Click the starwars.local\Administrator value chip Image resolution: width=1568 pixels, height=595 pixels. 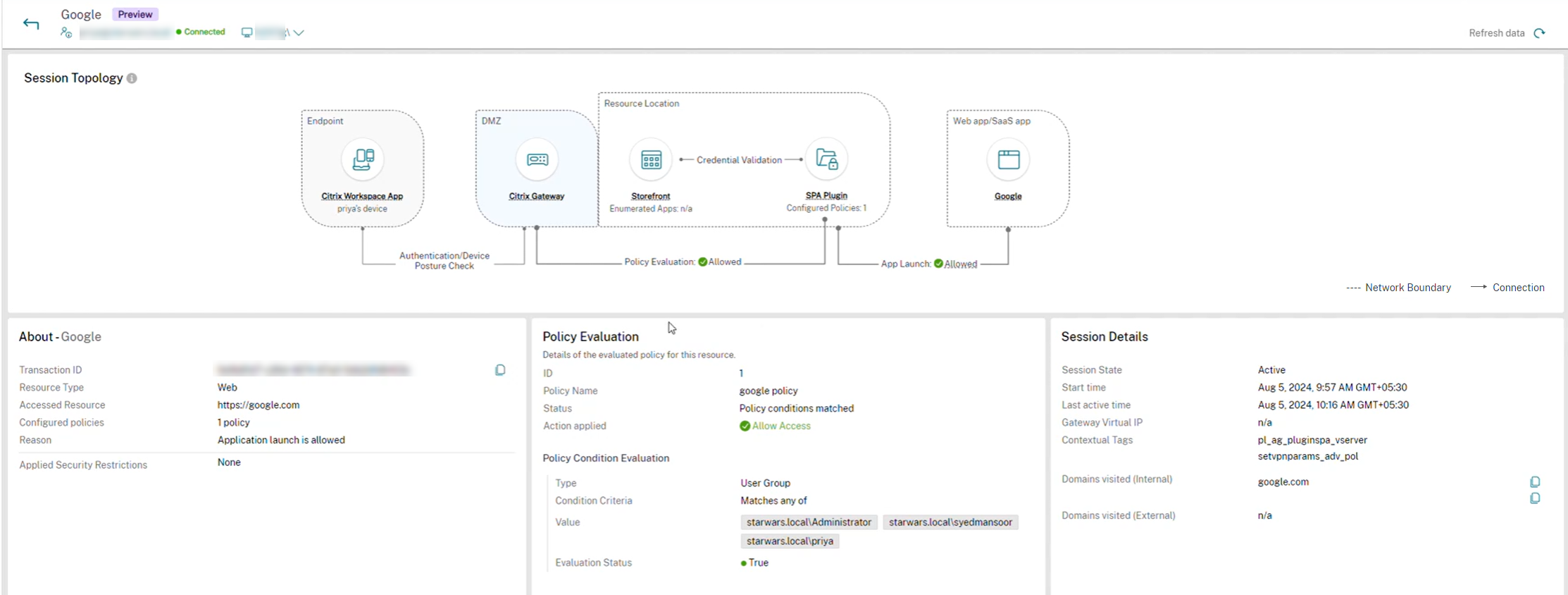(x=809, y=522)
